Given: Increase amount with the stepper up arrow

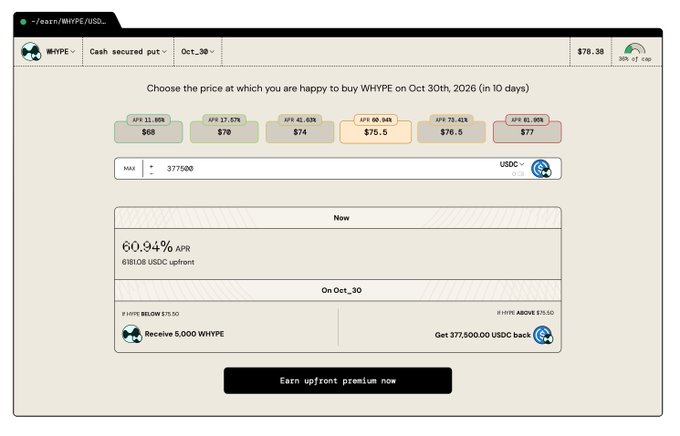Looking at the screenshot, I should [x=151, y=165].
